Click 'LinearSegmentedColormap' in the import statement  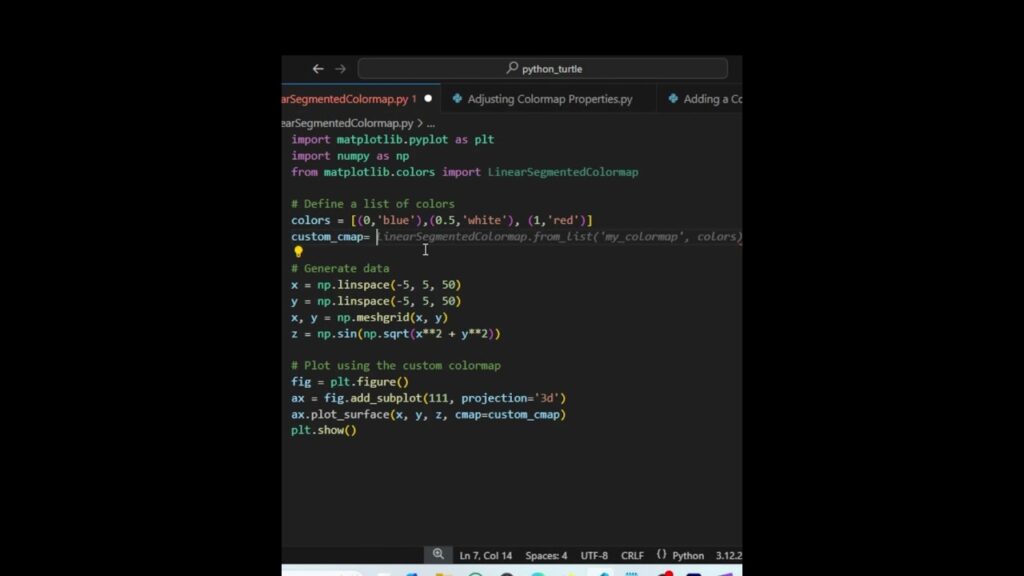coord(563,172)
